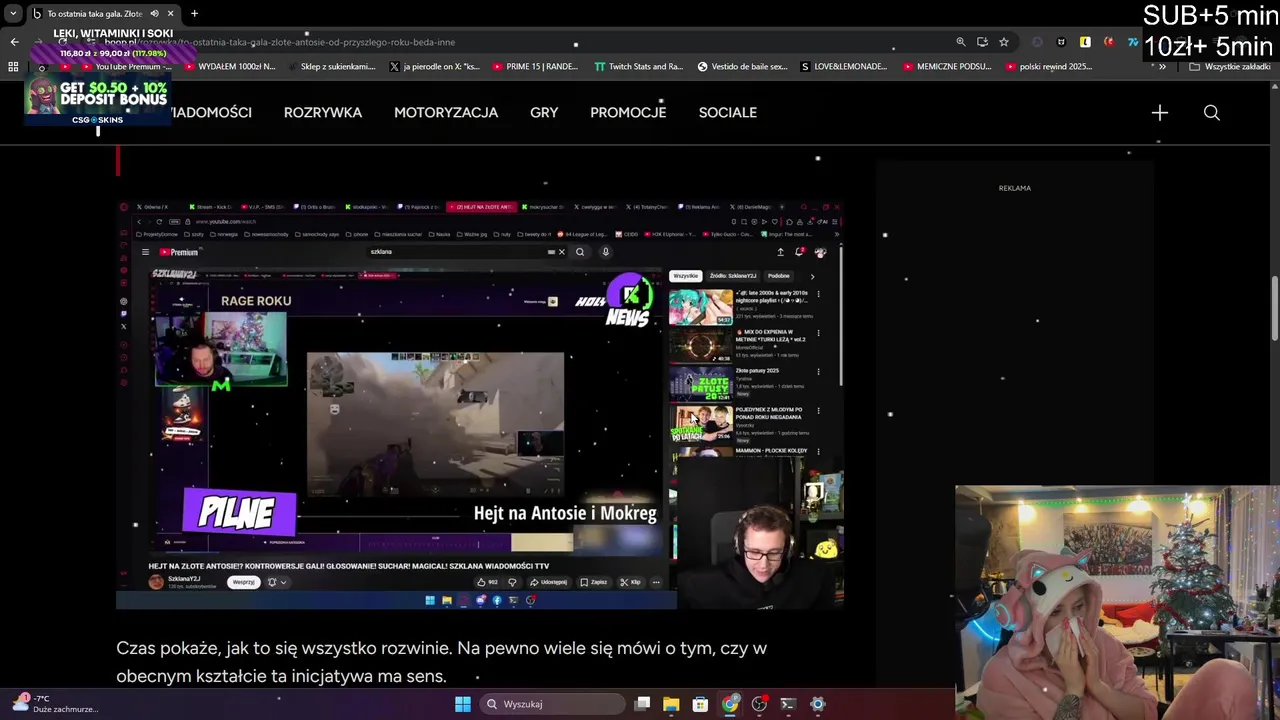Open the site search magnifier icon
The width and height of the screenshot is (1280, 720).
click(1211, 113)
